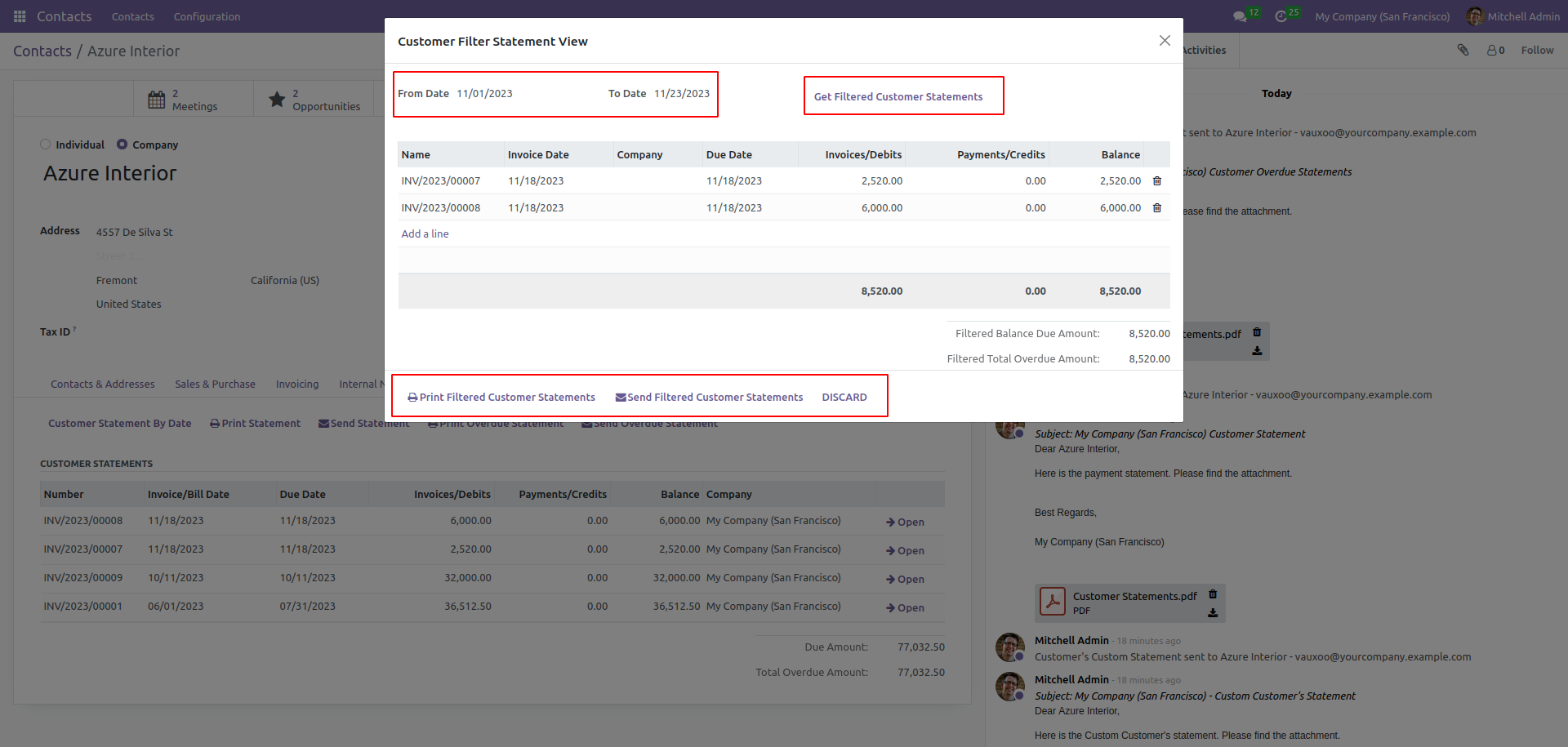Image resolution: width=1568 pixels, height=747 pixels.
Task: Open the Configuration menu
Action: tap(207, 16)
